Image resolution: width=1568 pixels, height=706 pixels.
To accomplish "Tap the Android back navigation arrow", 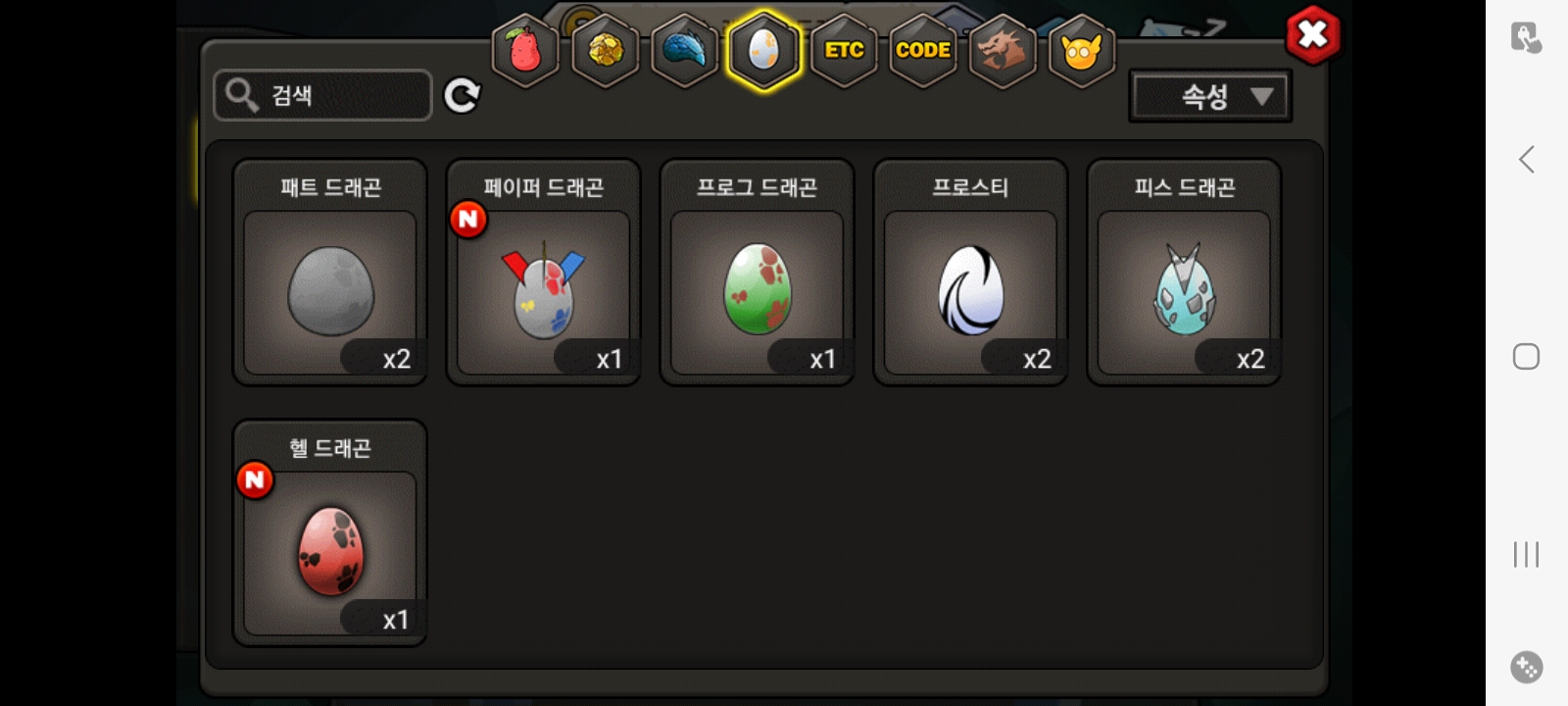I will click(x=1526, y=159).
